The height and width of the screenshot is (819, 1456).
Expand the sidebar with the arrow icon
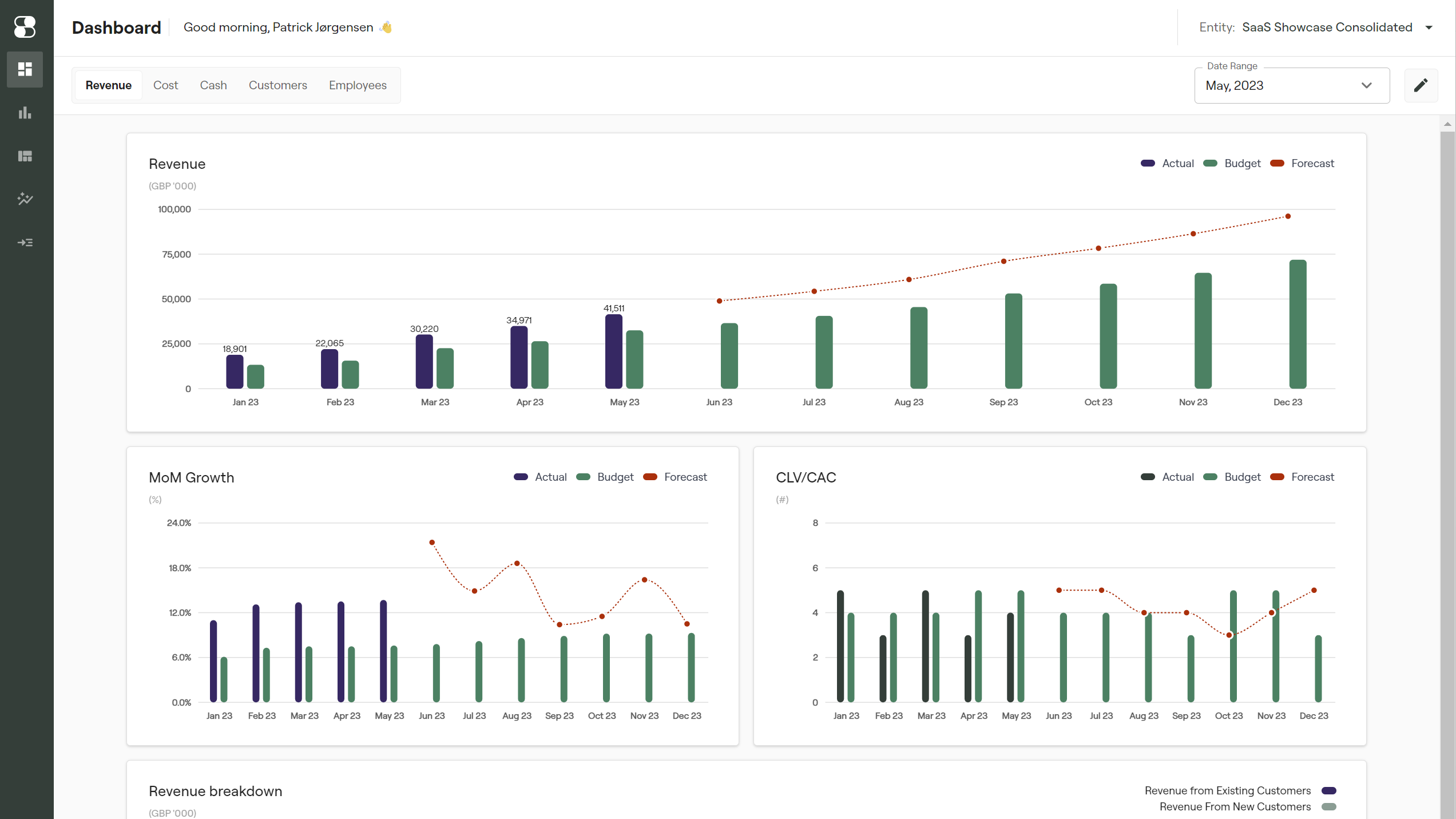[x=25, y=243]
